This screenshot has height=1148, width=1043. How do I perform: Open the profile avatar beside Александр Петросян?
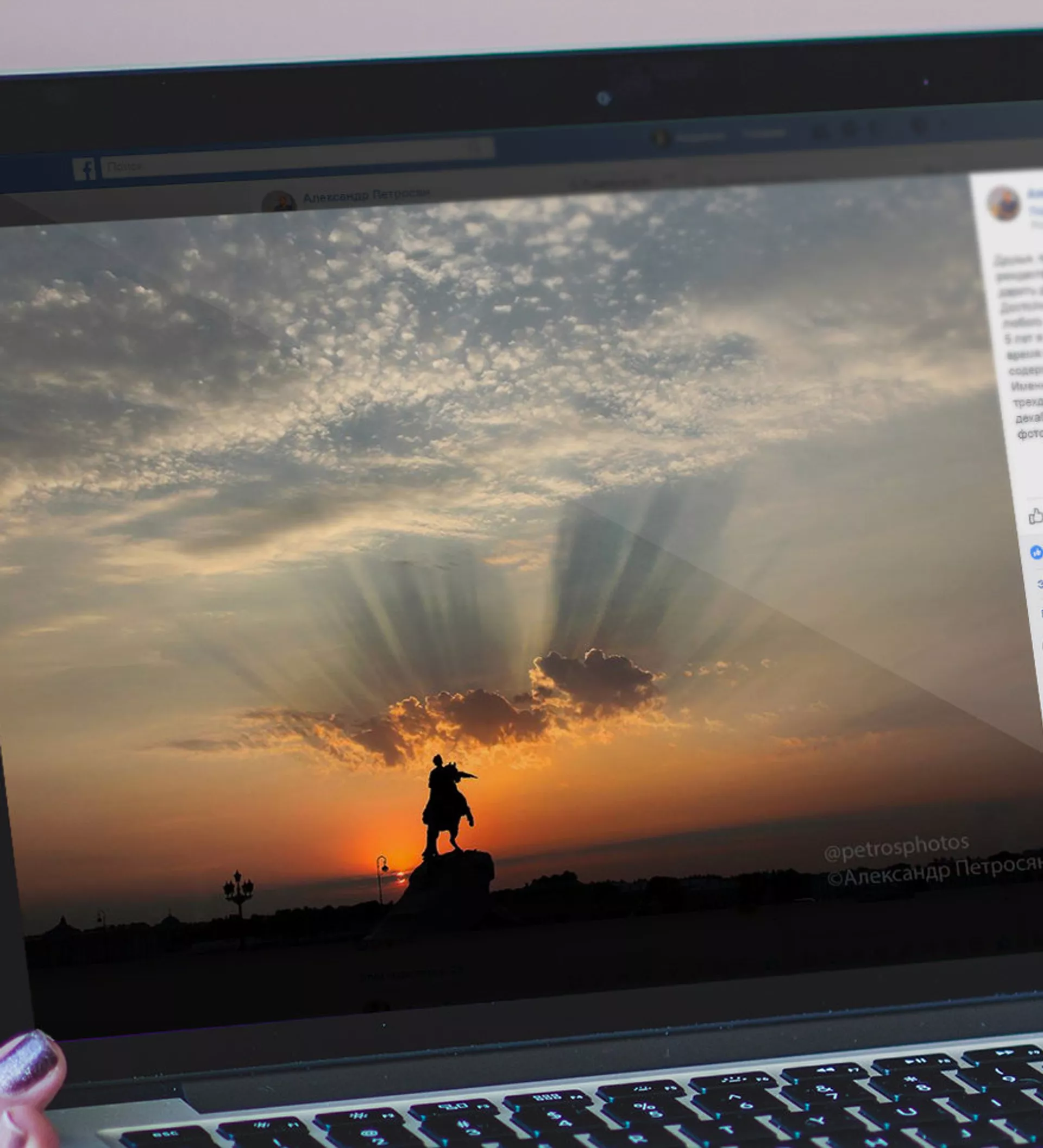278,202
